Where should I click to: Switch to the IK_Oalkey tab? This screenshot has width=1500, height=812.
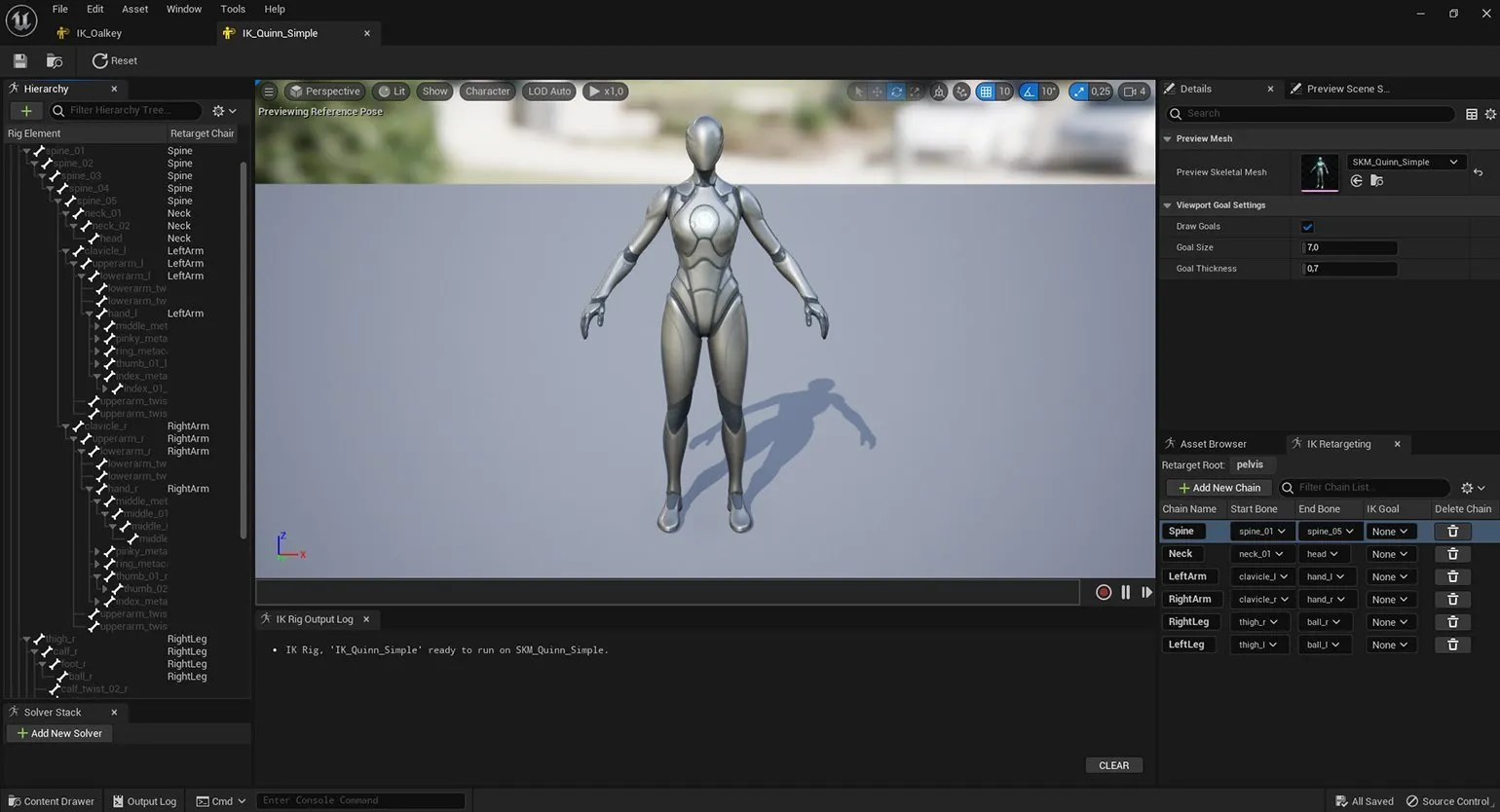pos(98,33)
